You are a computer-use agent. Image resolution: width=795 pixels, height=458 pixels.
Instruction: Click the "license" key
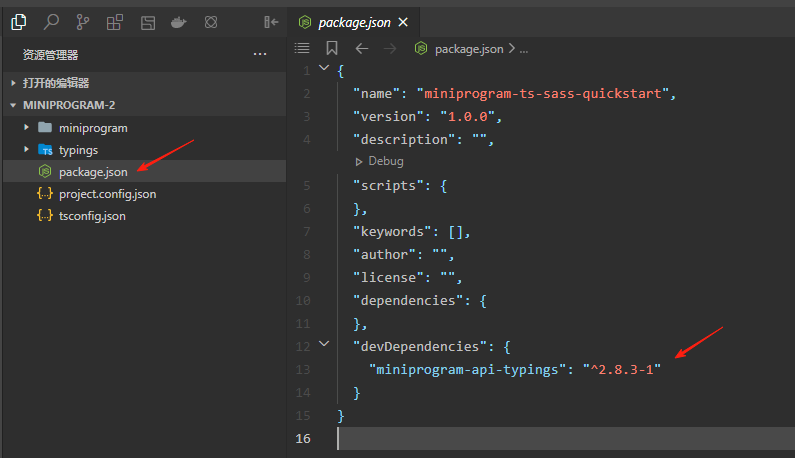pyautogui.click(x=388, y=277)
